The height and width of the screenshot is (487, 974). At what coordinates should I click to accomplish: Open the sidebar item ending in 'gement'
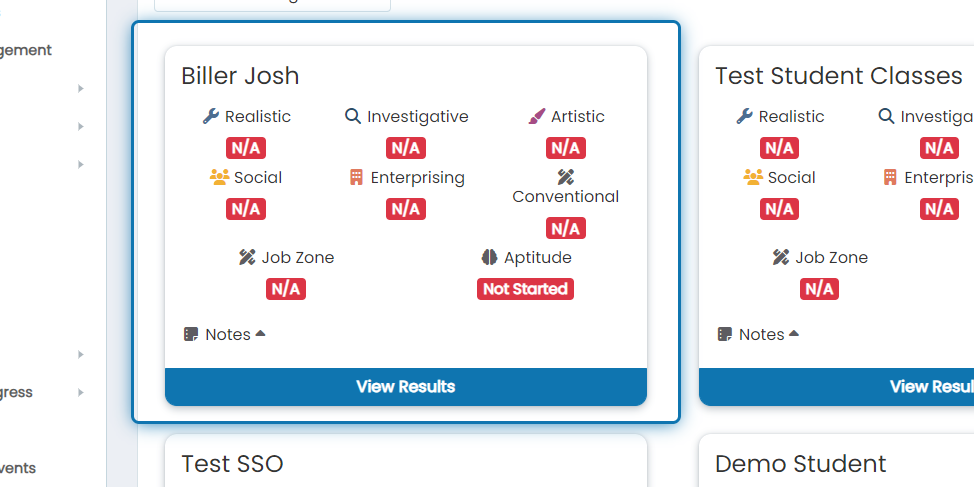[x=26, y=50]
